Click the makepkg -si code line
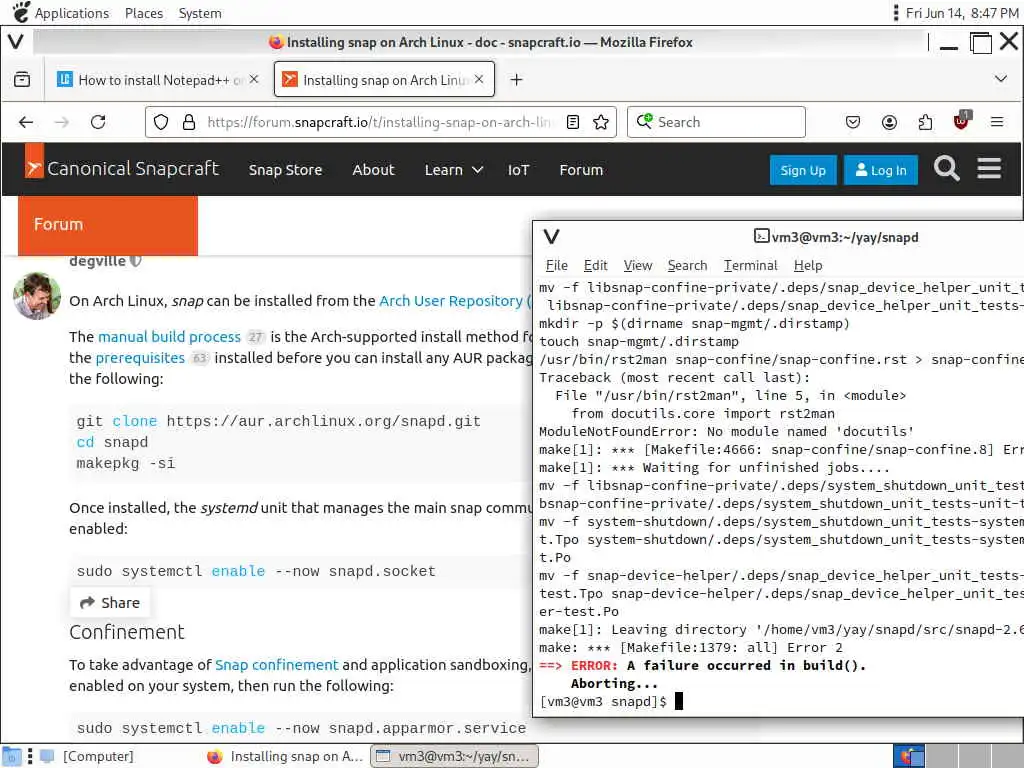This screenshot has width=1024, height=768. 126,464
